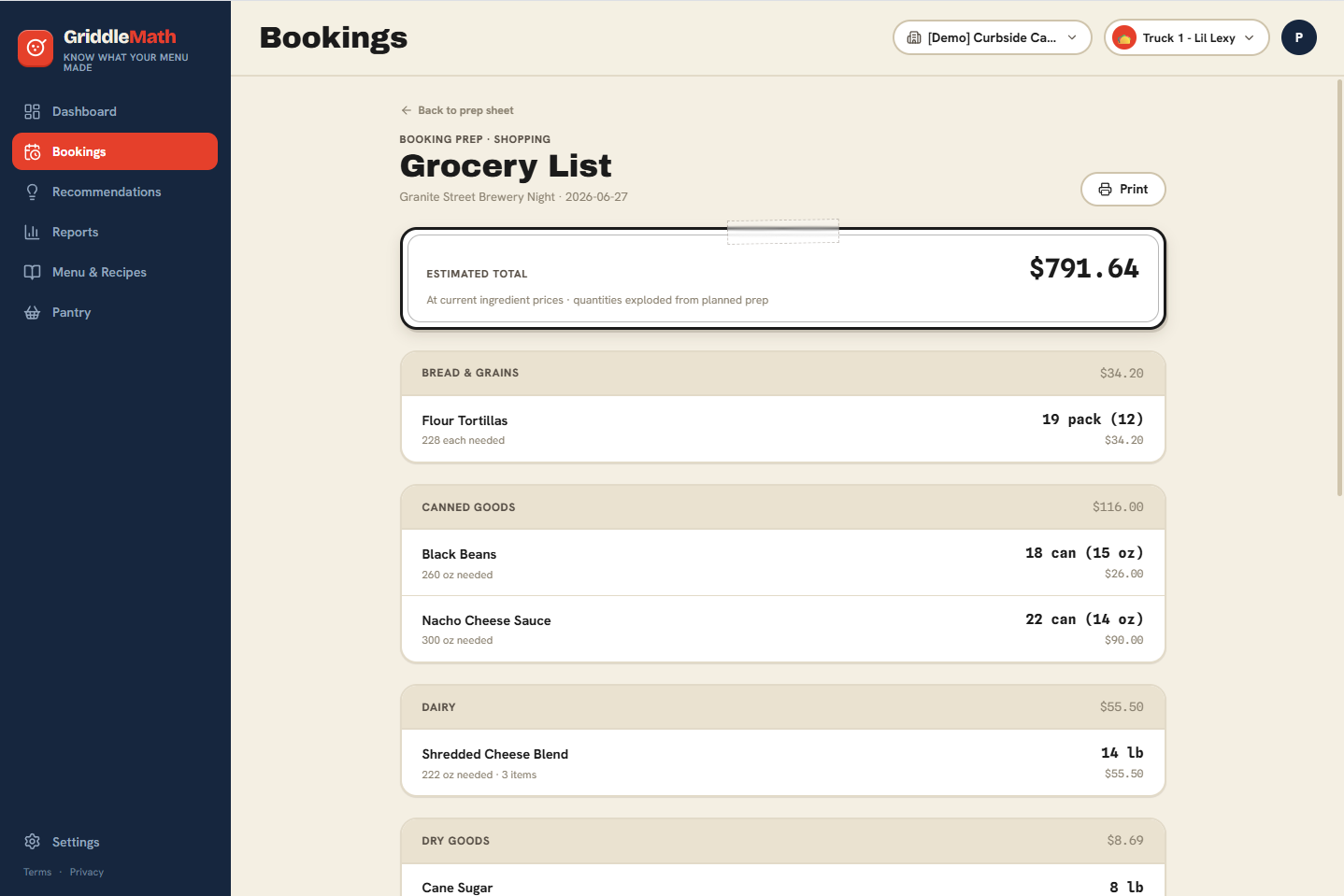The width and height of the screenshot is (1344, 896).
Task: Expand the Truck 1 - Lil Lexy selector
Action: [x=1187, y=37]
